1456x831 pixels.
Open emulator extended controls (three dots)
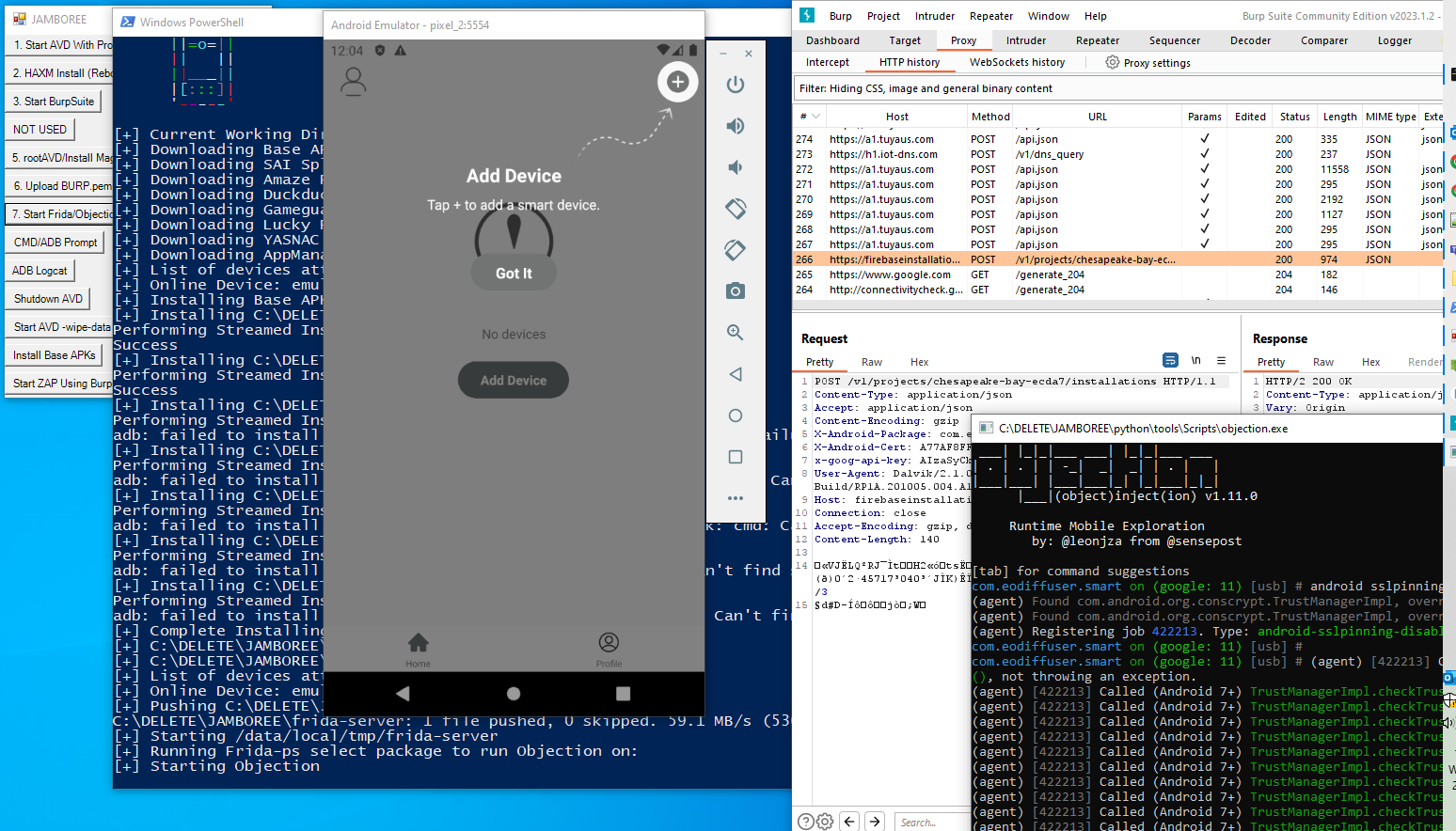(736, 498)
